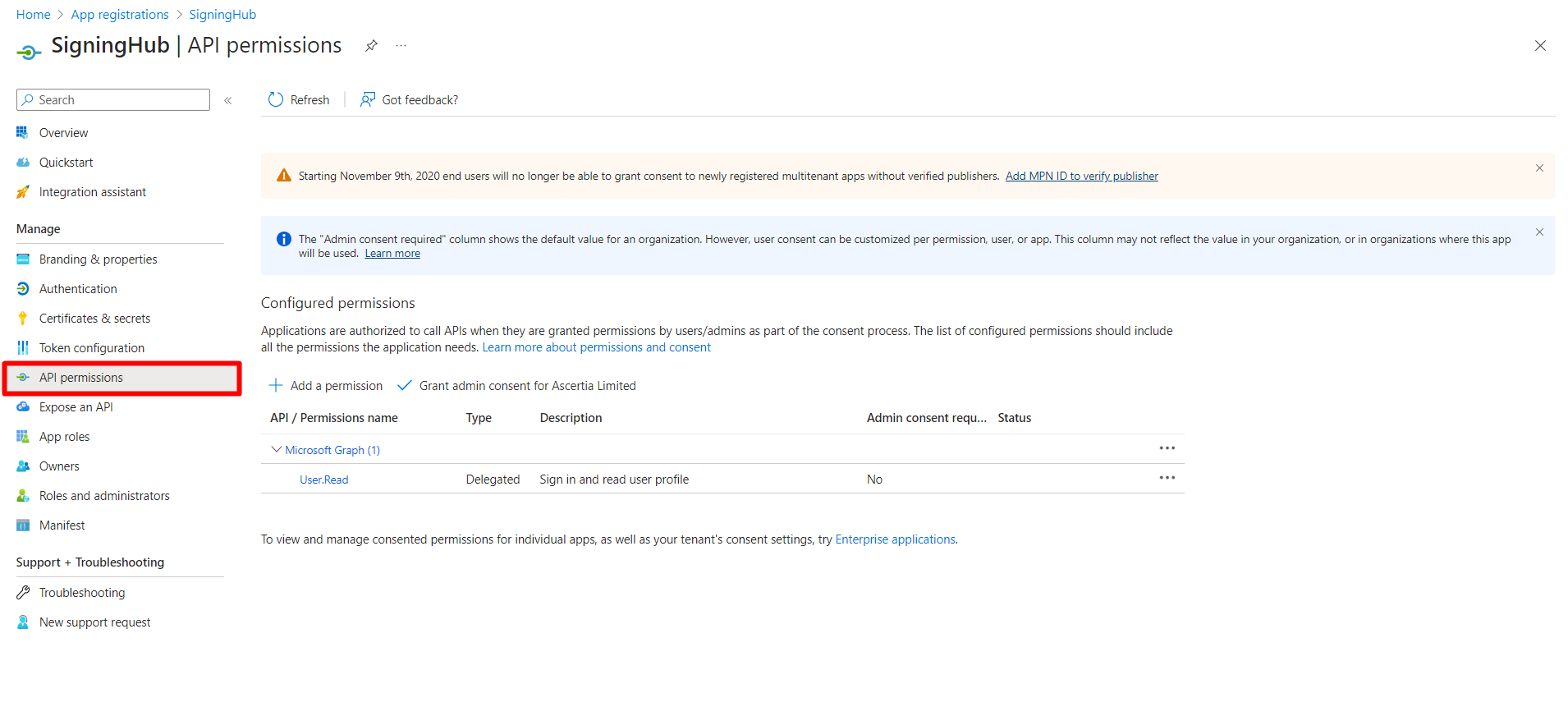Screen dimensions: 1568x716
Task: Click the Token configuration icon
Action: 23,347
